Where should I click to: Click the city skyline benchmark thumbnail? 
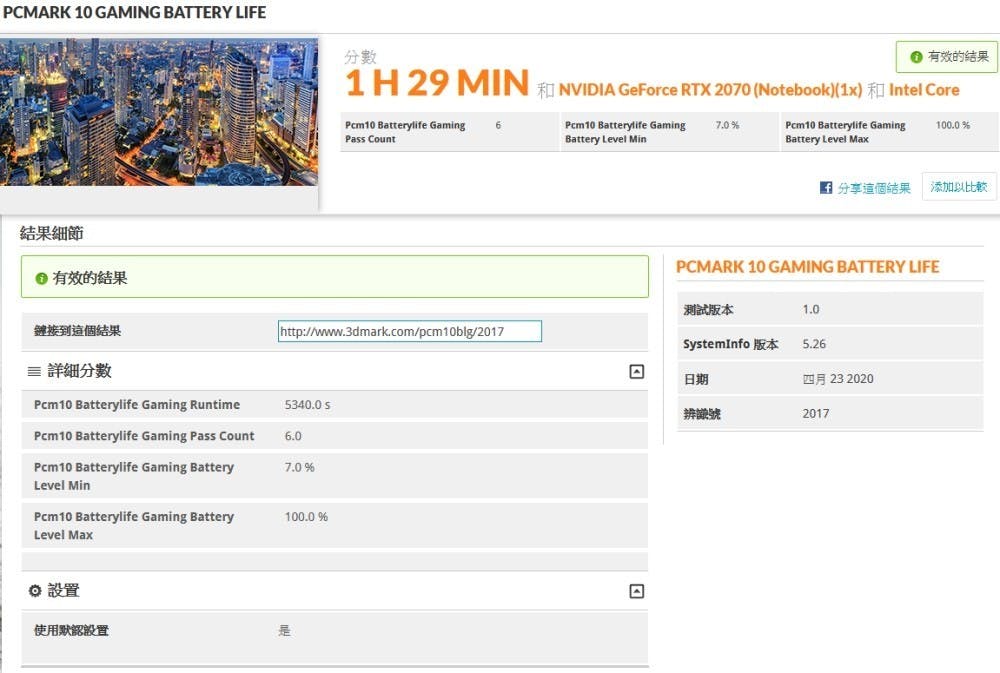[x=158, y=112]
